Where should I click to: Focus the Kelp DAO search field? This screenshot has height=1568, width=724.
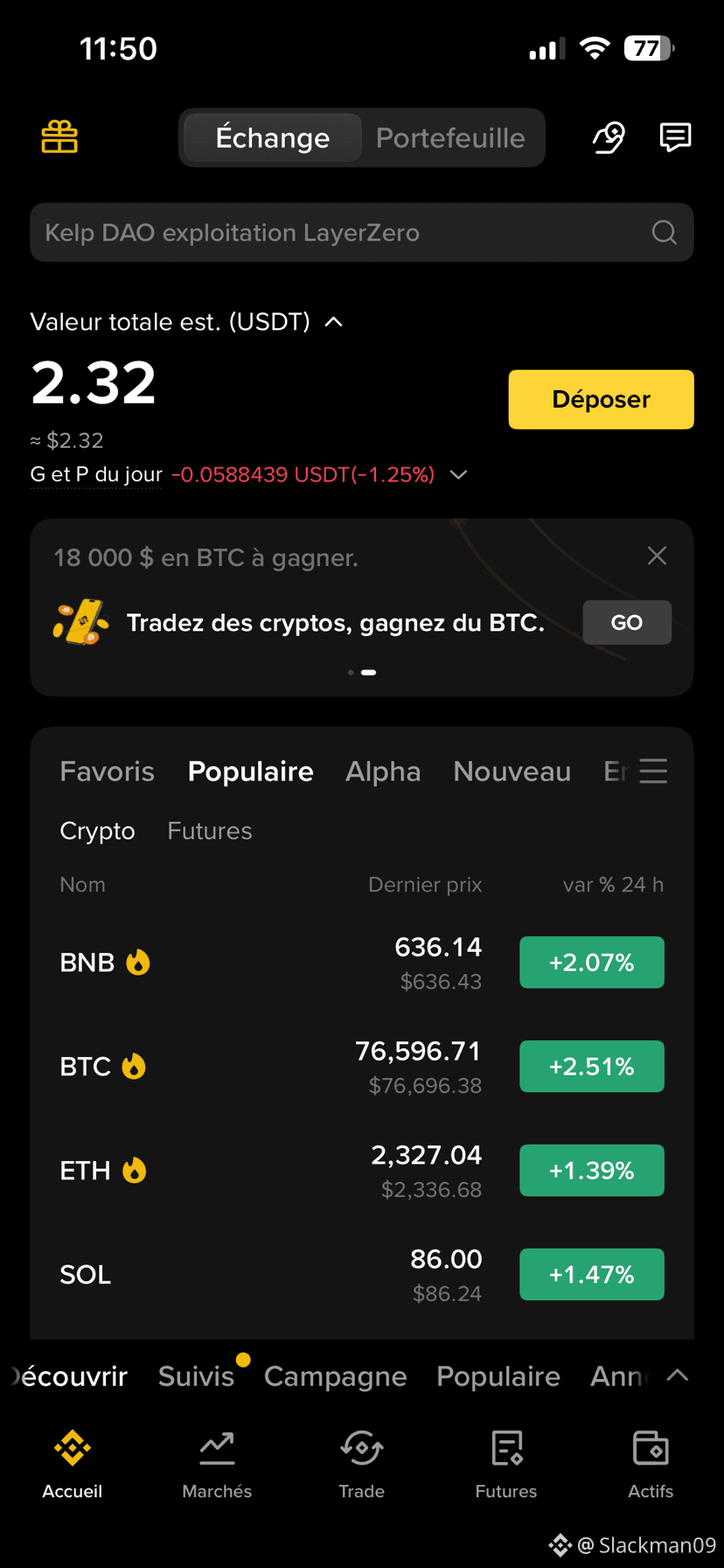tap(362, 233)
